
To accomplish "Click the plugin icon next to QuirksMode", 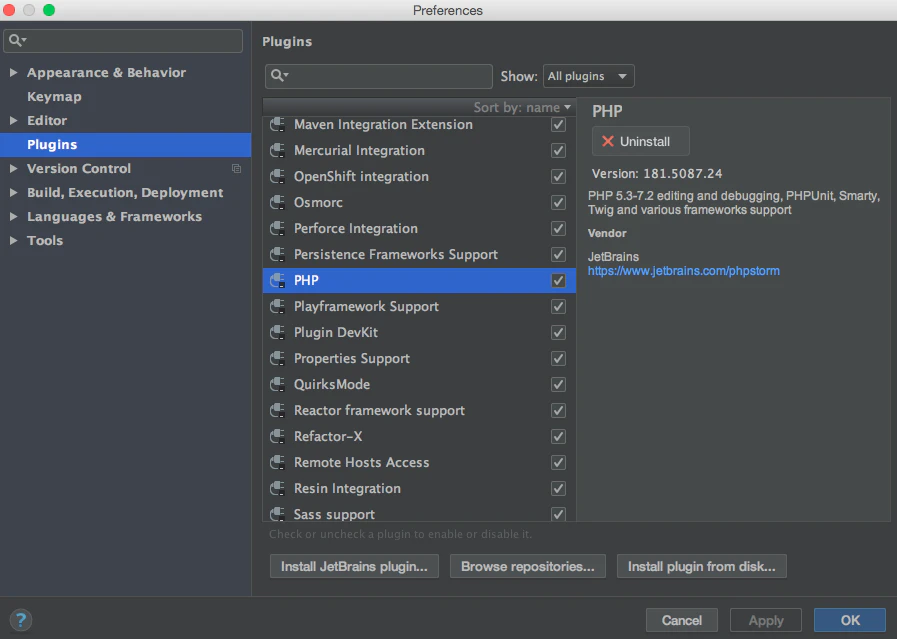I will click(277, 384).
